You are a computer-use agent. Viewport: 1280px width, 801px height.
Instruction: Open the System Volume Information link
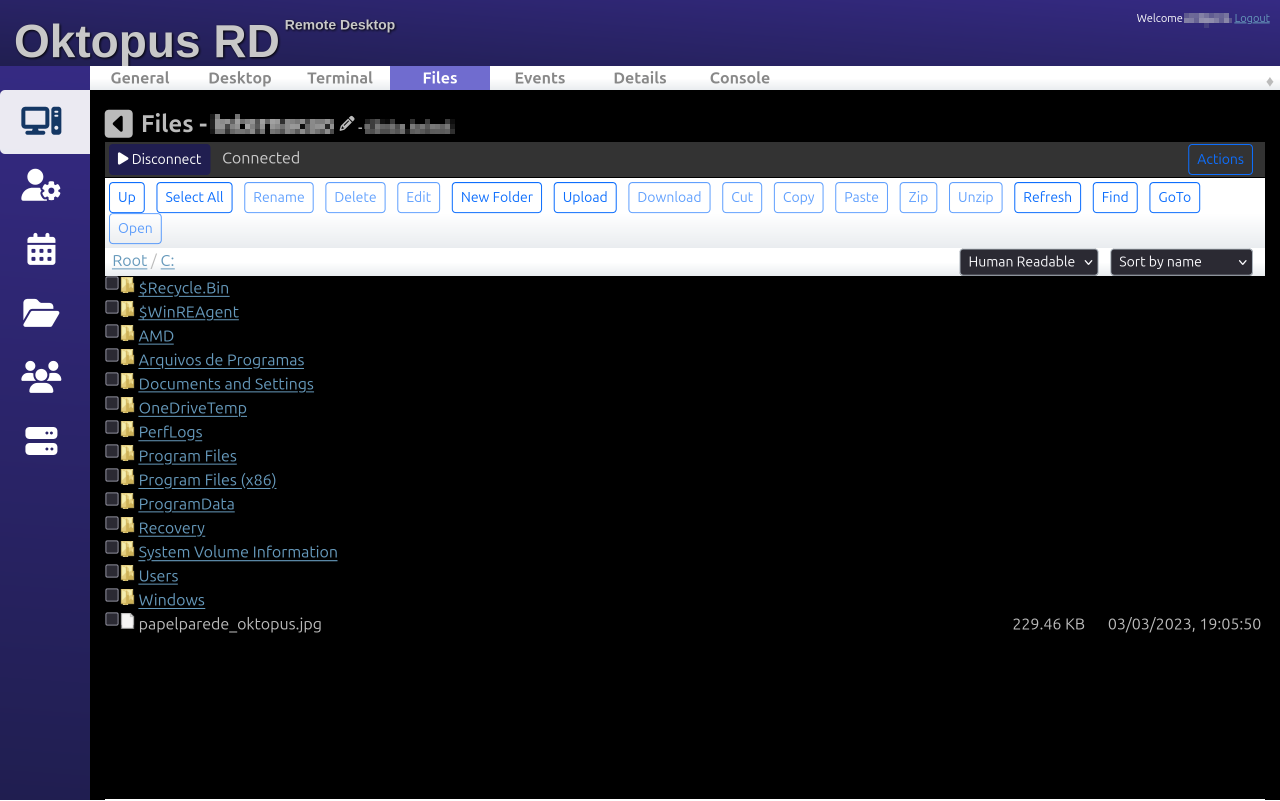238,552
